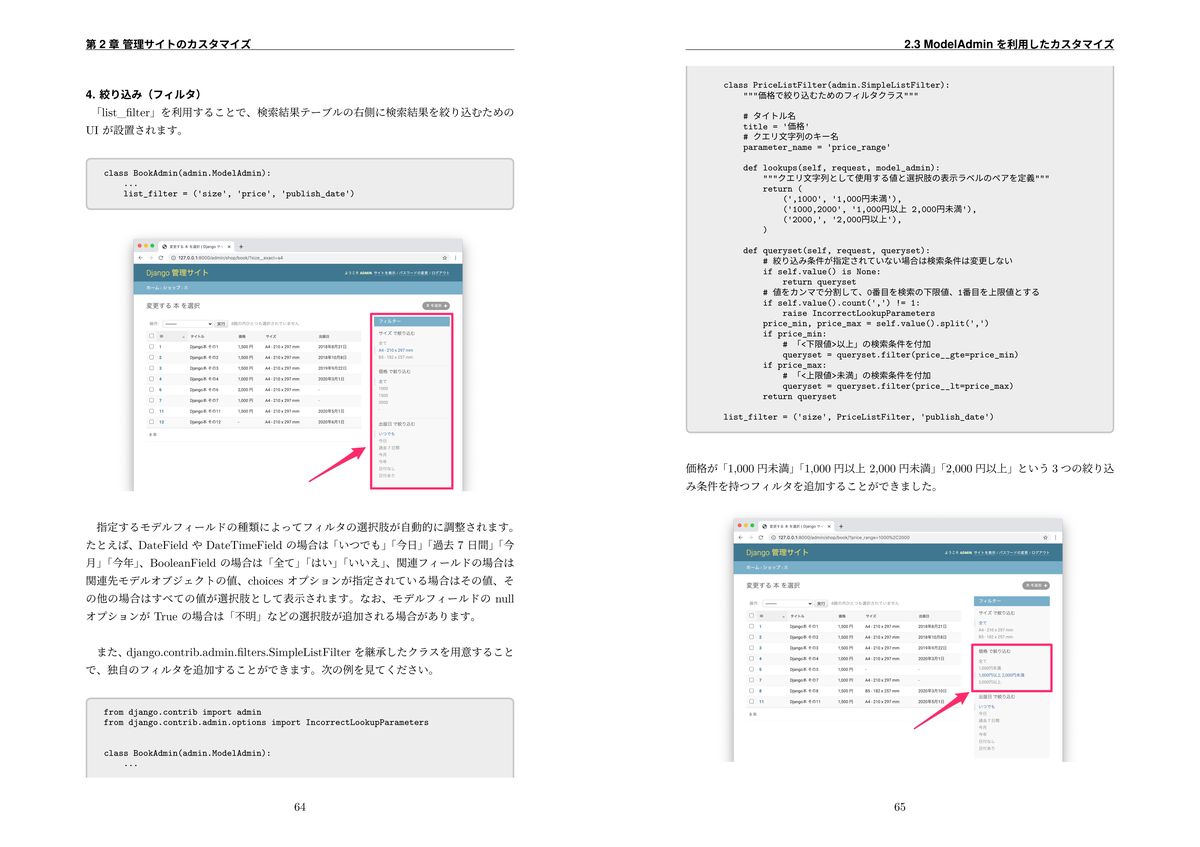The width and height of the screenshot is (1200, 847).
Task: Click forward arrow in page 64 browser
Action: (151, 258)
